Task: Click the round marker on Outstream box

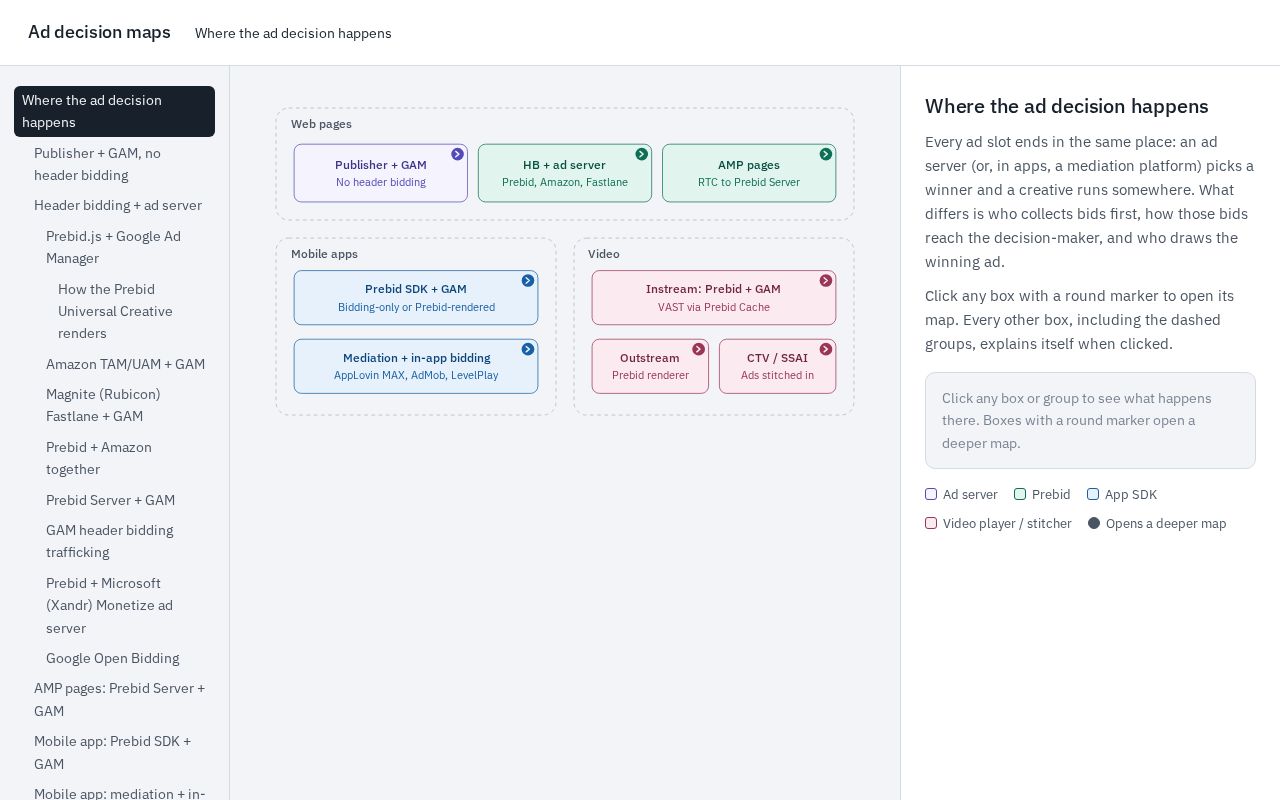Action: click(698, 349)
